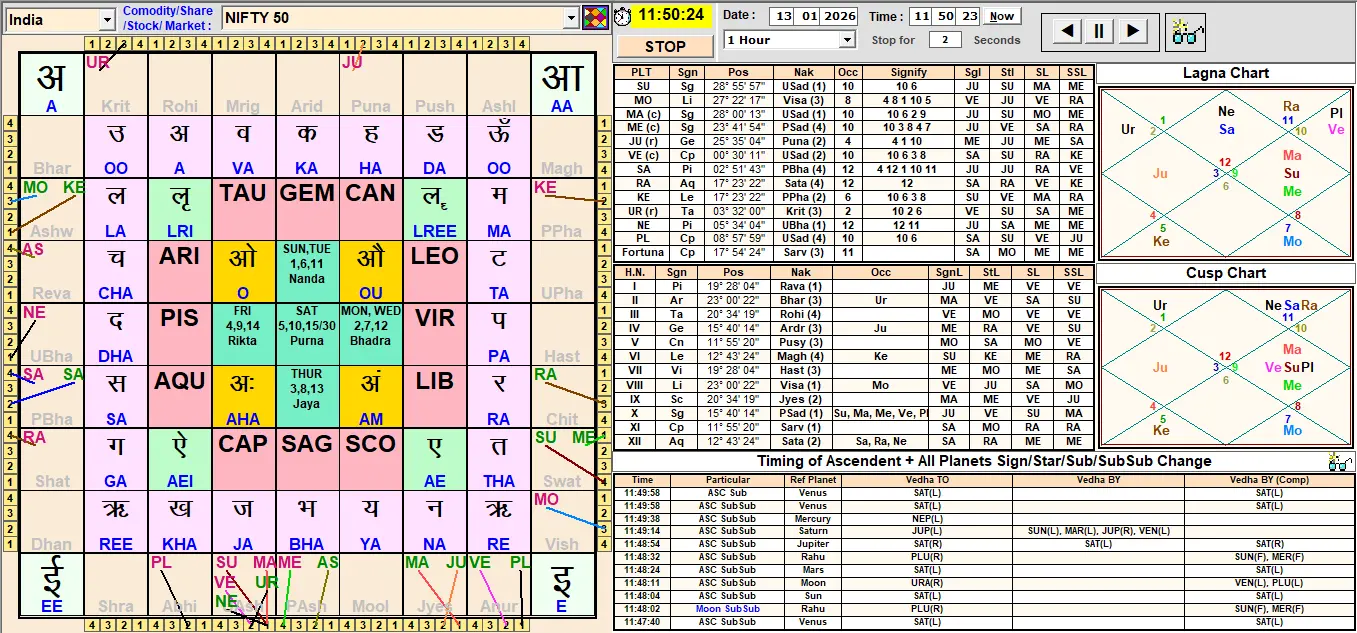Viewport: 1357px width, 633px height.
Task: Click the Lagna Chart header
Action: (1225, 73)
